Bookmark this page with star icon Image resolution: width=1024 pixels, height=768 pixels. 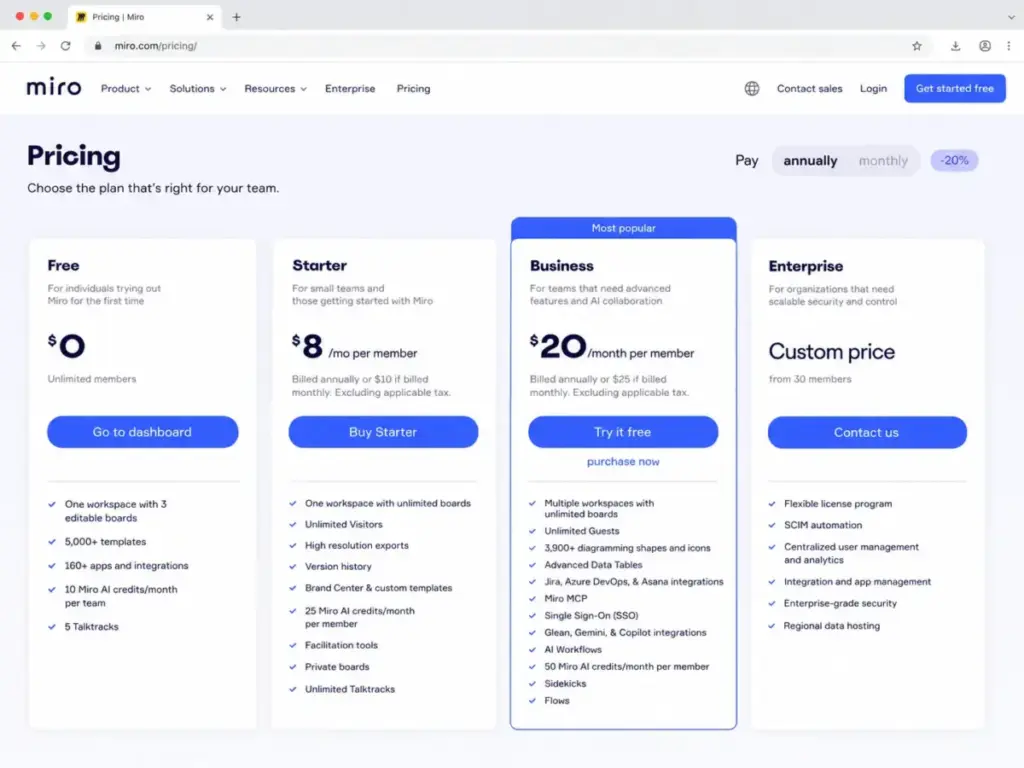pos(917,46)
